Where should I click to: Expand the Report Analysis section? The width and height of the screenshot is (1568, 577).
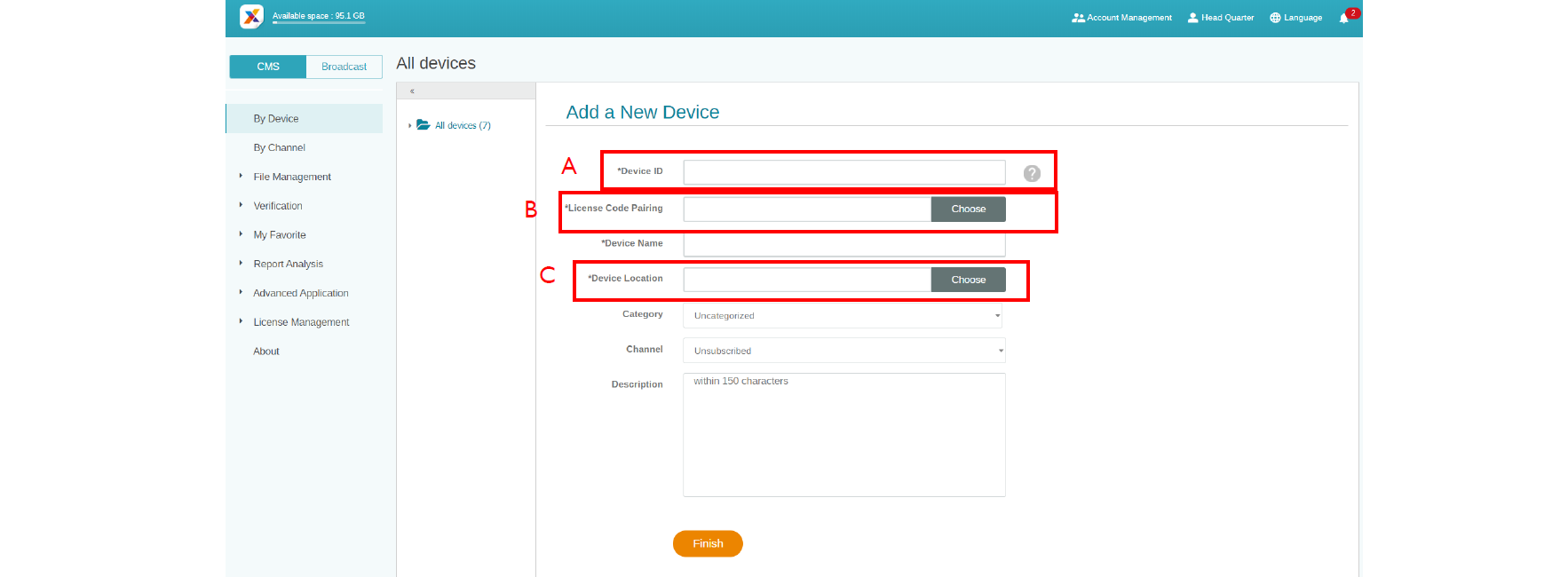[288, 264]
